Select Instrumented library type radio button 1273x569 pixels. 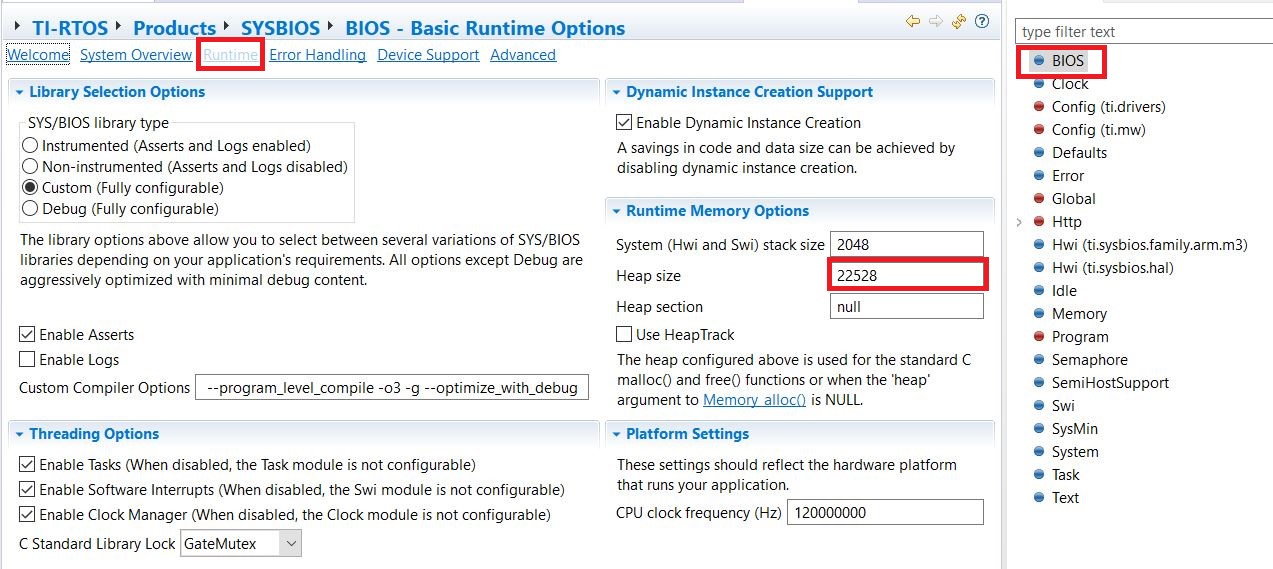click(30, 146)
